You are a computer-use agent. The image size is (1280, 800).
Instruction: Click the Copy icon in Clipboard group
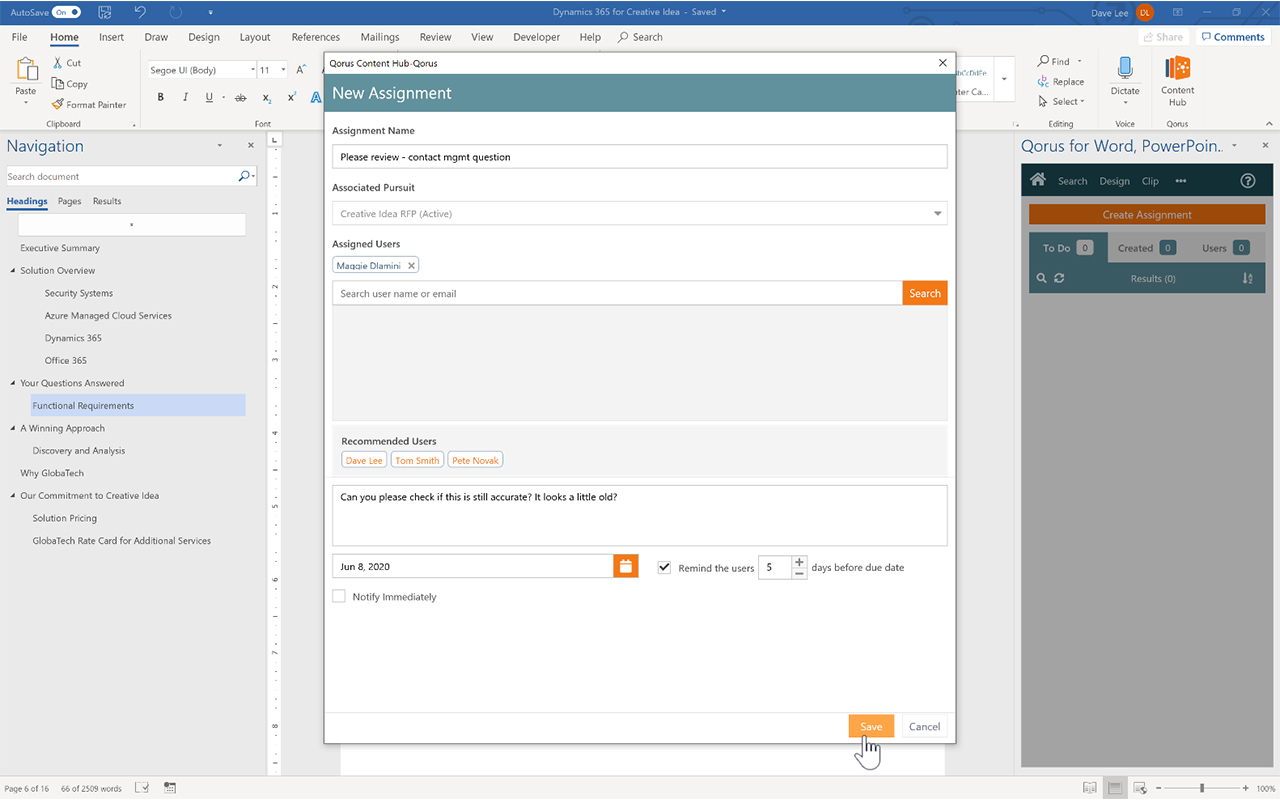click(59, 84)
